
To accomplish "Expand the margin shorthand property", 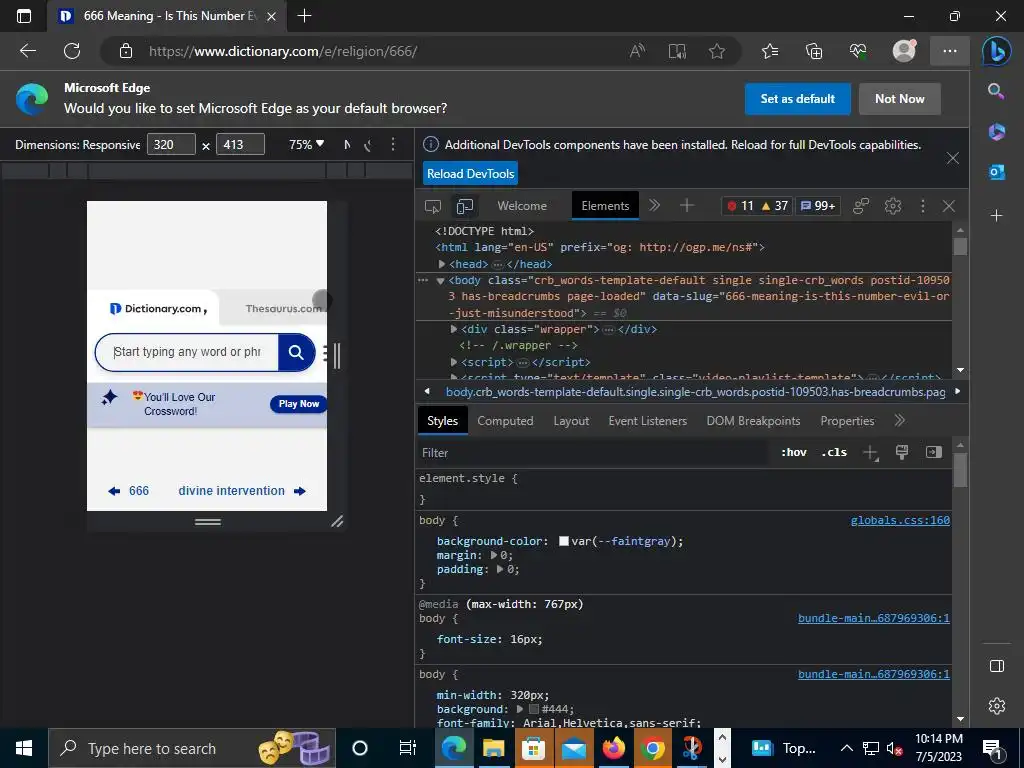I will pos(494,555).
